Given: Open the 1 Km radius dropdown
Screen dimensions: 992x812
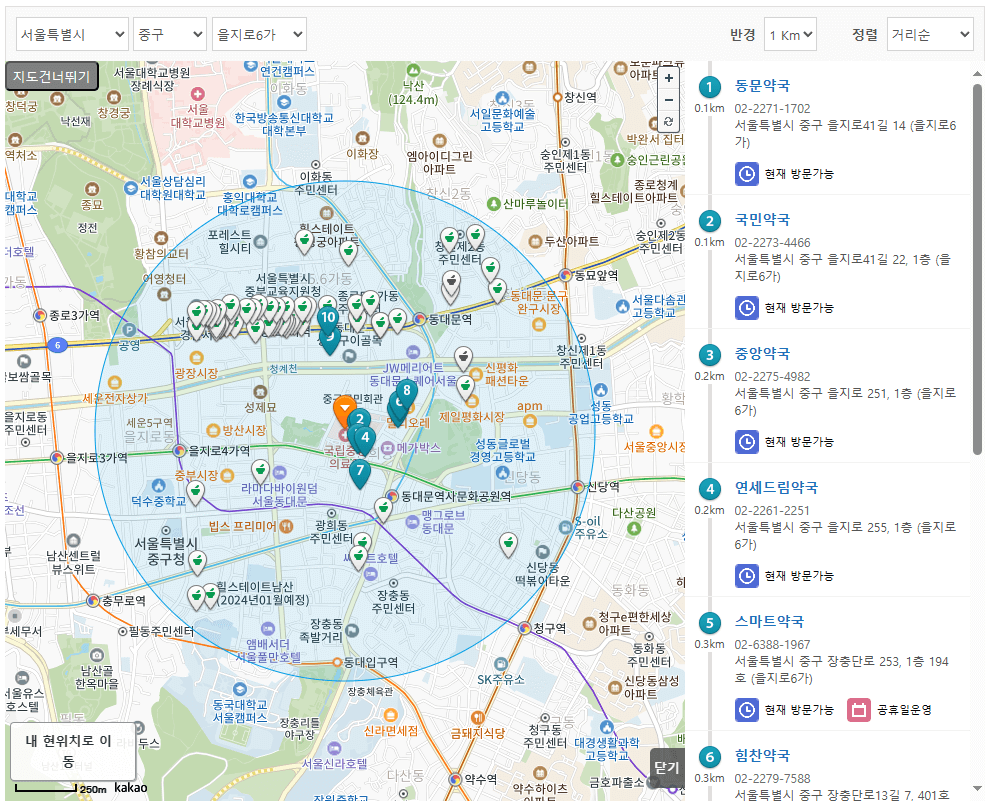Looking at the screenshot, I should pos(790,34).
